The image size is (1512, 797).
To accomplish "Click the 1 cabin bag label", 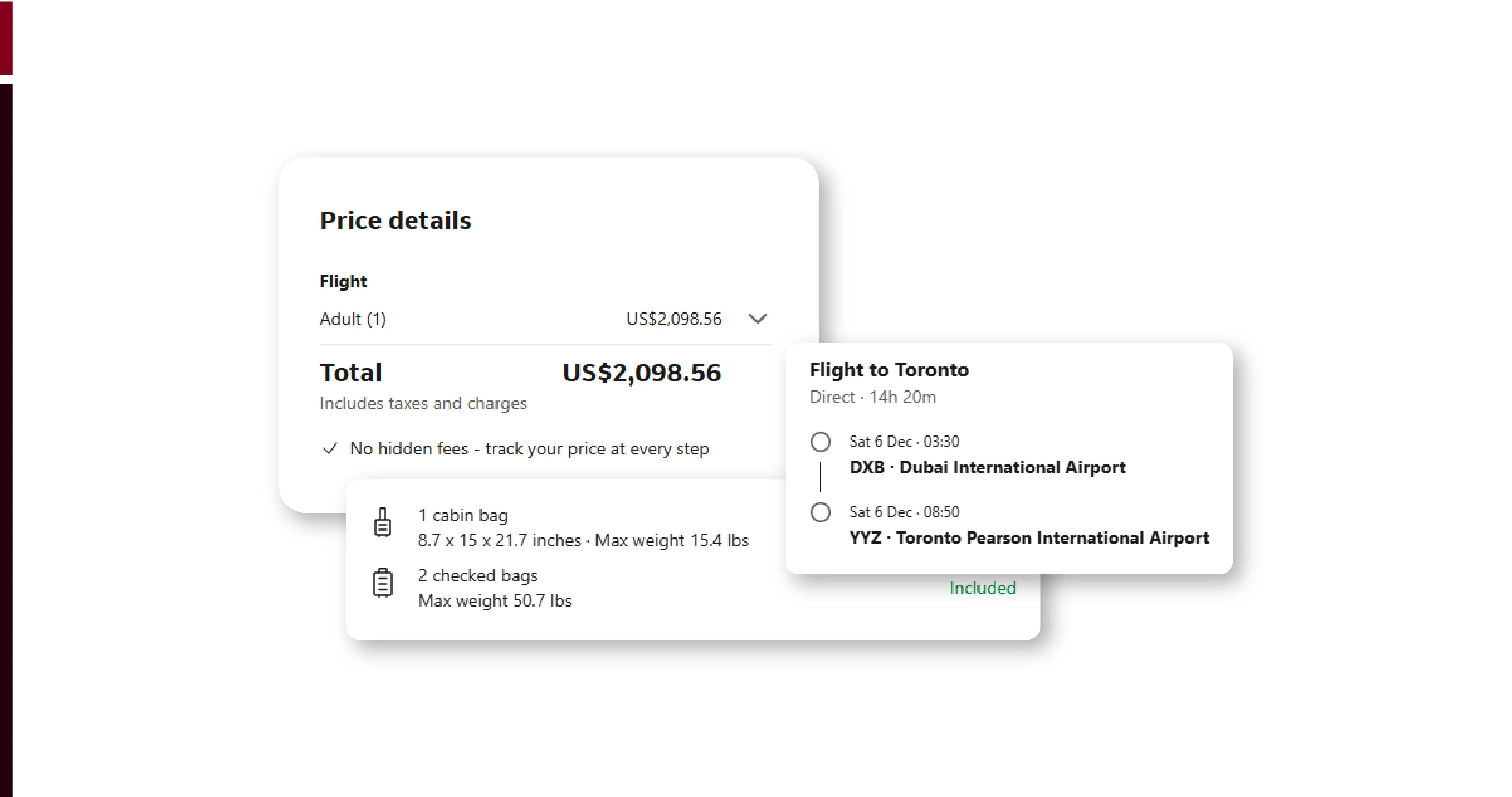I will click(x=463, y=515).
